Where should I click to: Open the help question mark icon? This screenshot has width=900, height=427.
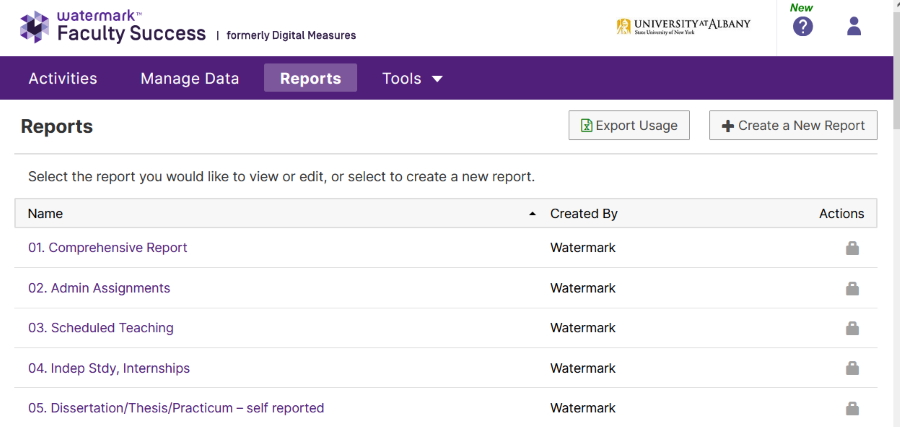click(x=803, y=27)
